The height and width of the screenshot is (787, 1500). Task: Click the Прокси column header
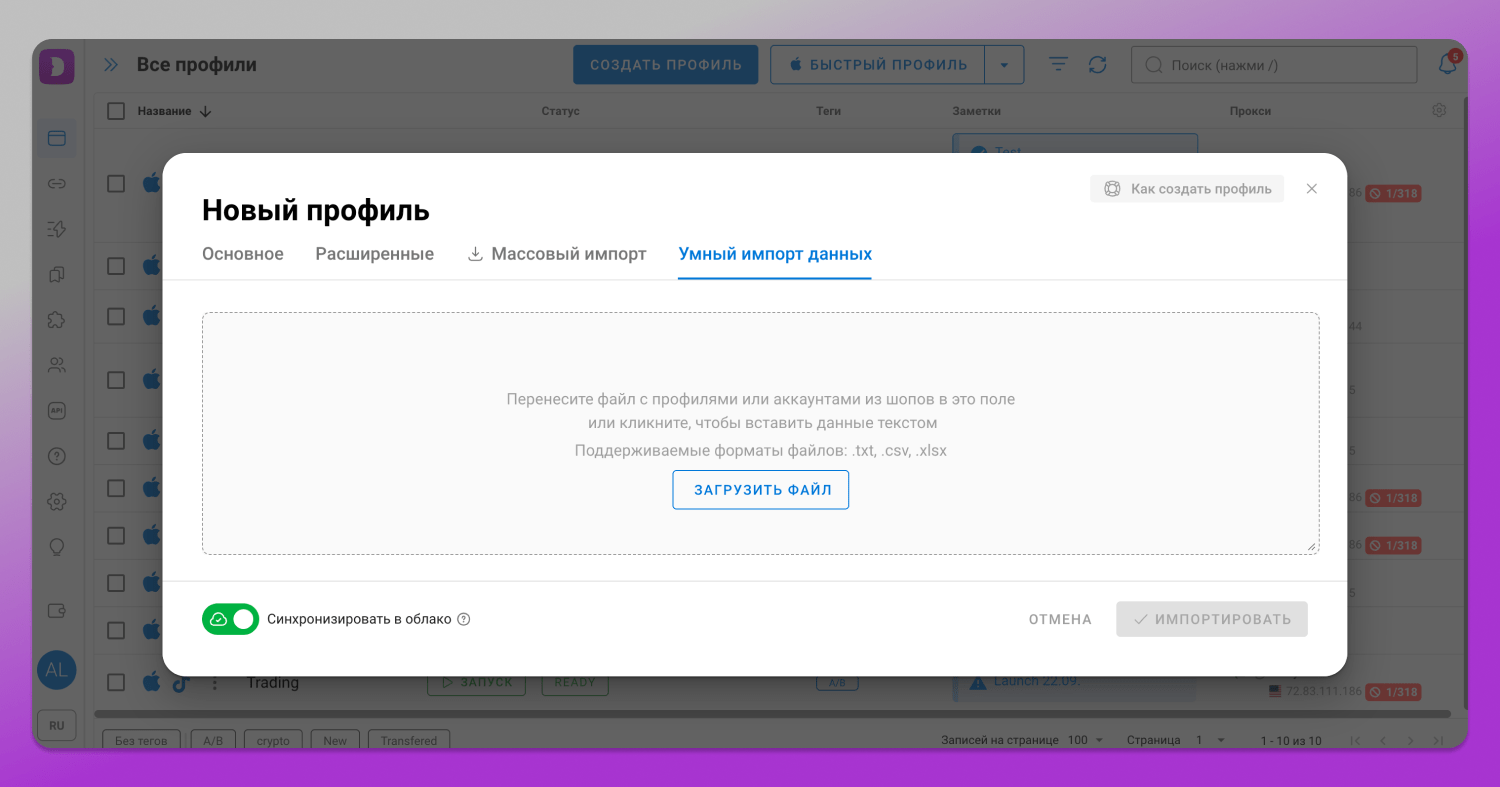(1250, 111)
